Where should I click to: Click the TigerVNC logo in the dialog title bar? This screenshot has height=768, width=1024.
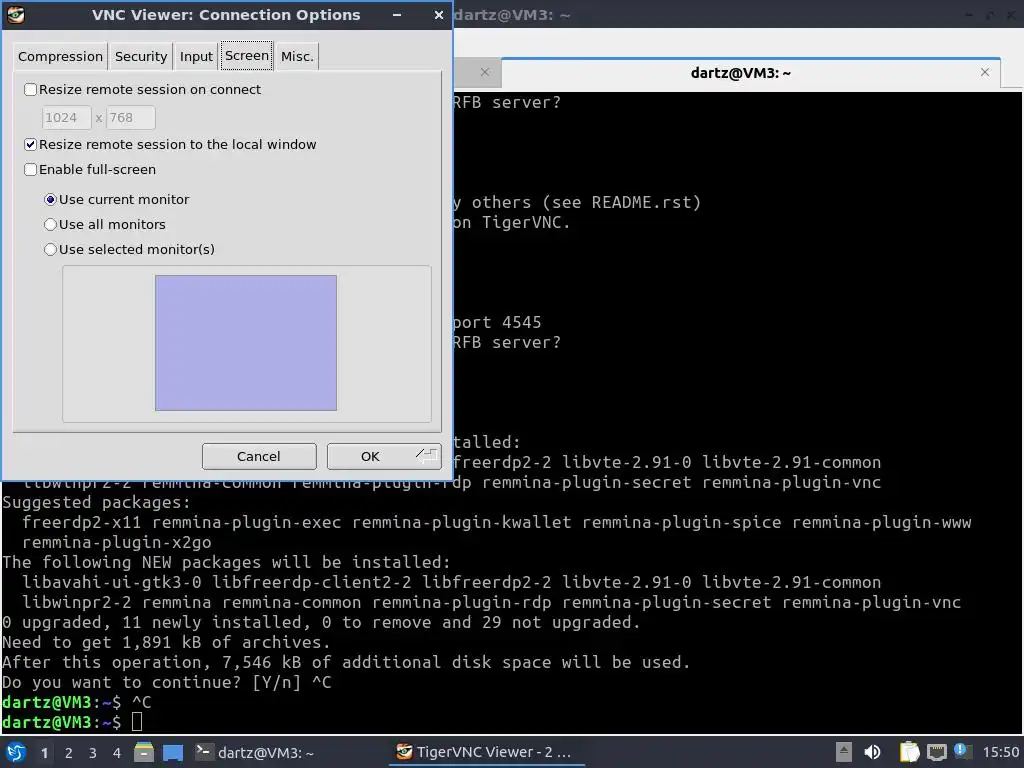(x=16, y=14)
